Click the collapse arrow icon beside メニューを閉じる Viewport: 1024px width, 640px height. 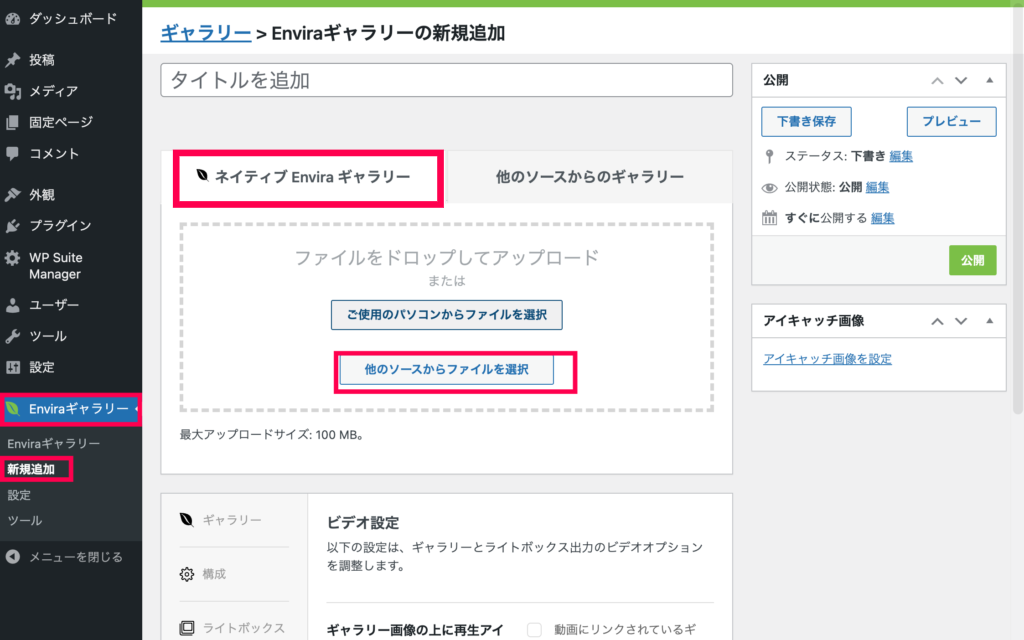click(12, 557)
